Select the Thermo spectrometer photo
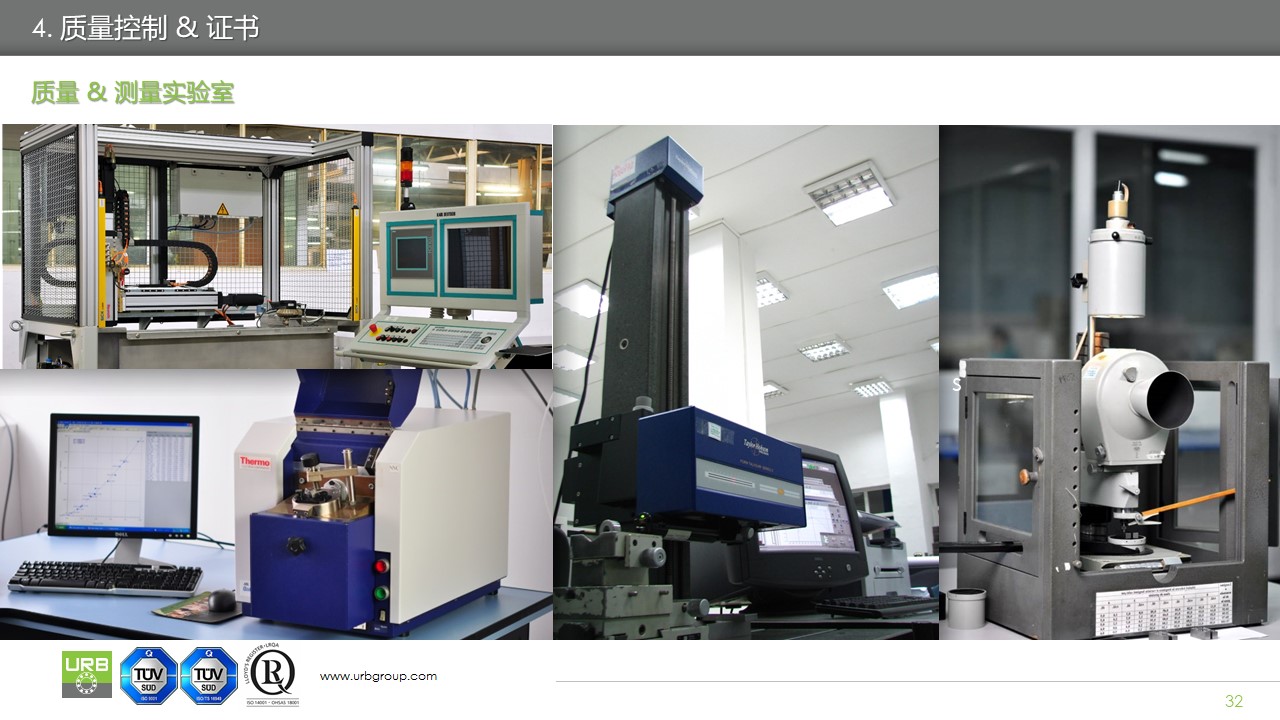 [276, 504]
